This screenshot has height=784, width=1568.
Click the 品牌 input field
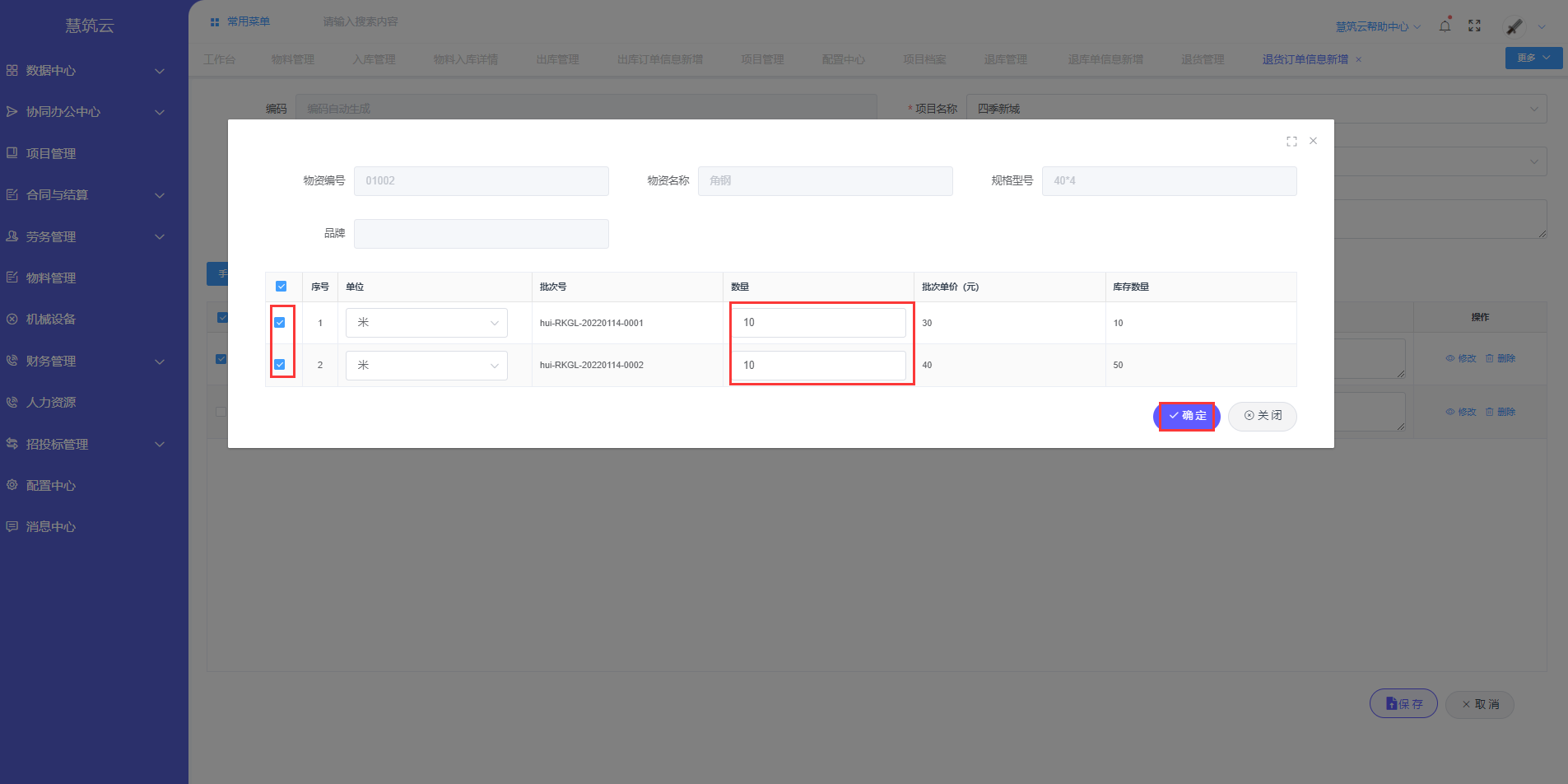click(482, 234)
